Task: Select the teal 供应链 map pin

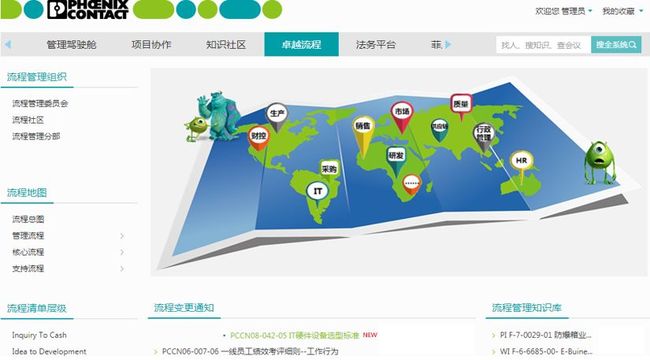Action: pyautogui.click(x=439, y=129)
